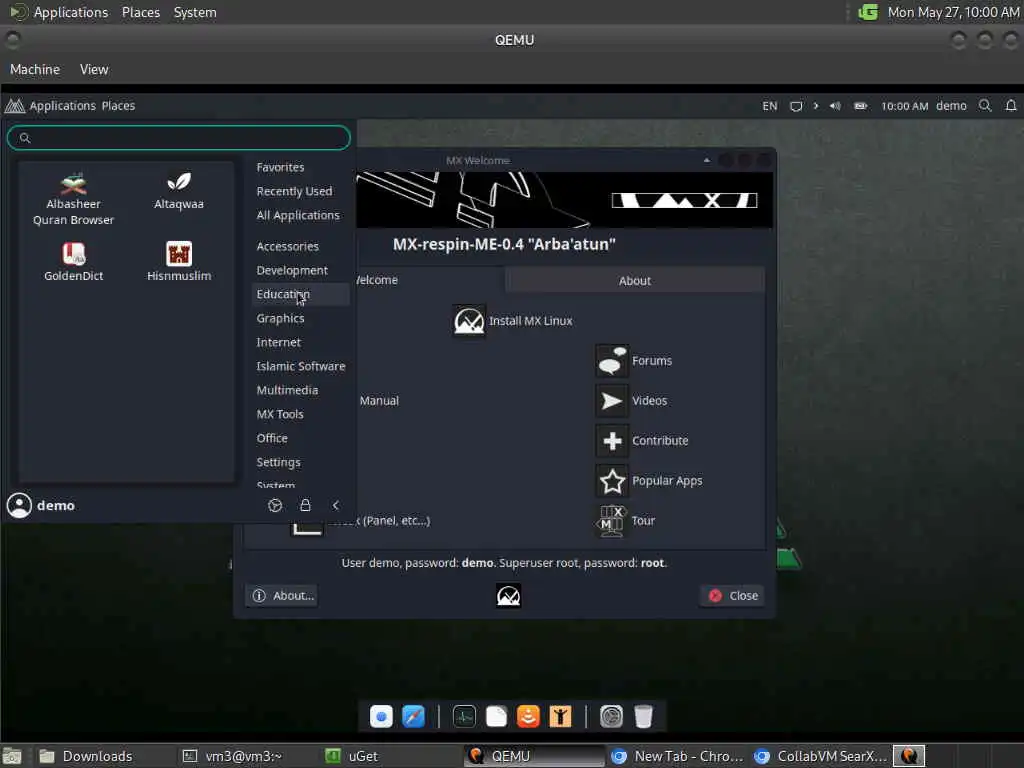
Task: Click into the application menu search field
Action: 178,138
